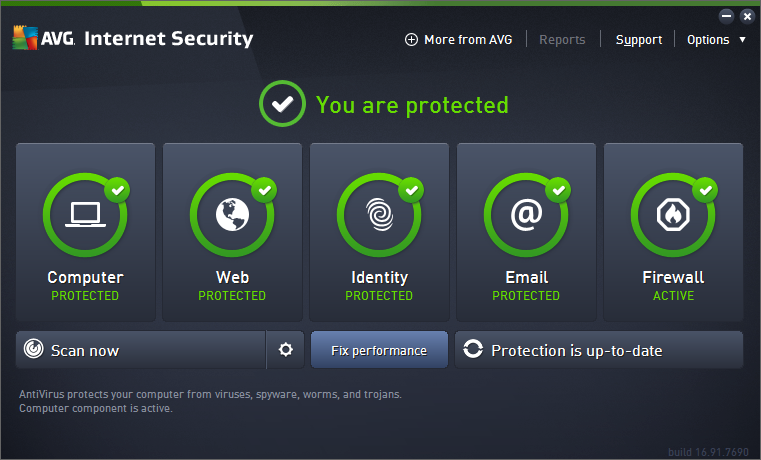Expand the Options dropdown arrow
Viewport: 761px width, 460px height.
pyautogui.click(x=743, y=40)
